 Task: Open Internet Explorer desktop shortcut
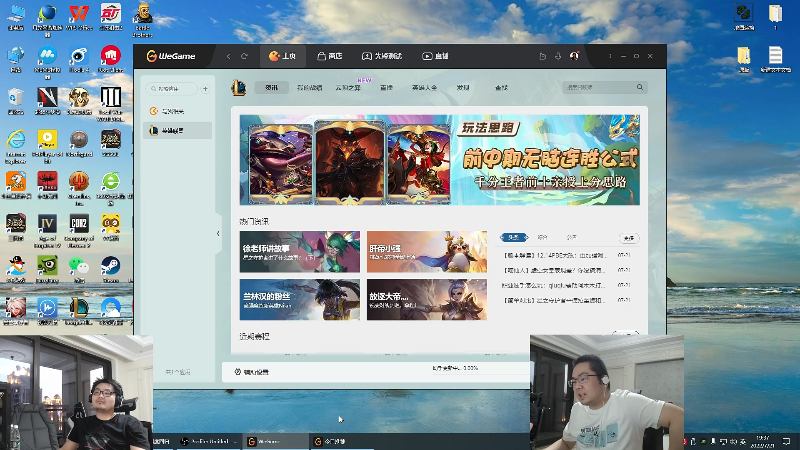[x=16, y=147]
